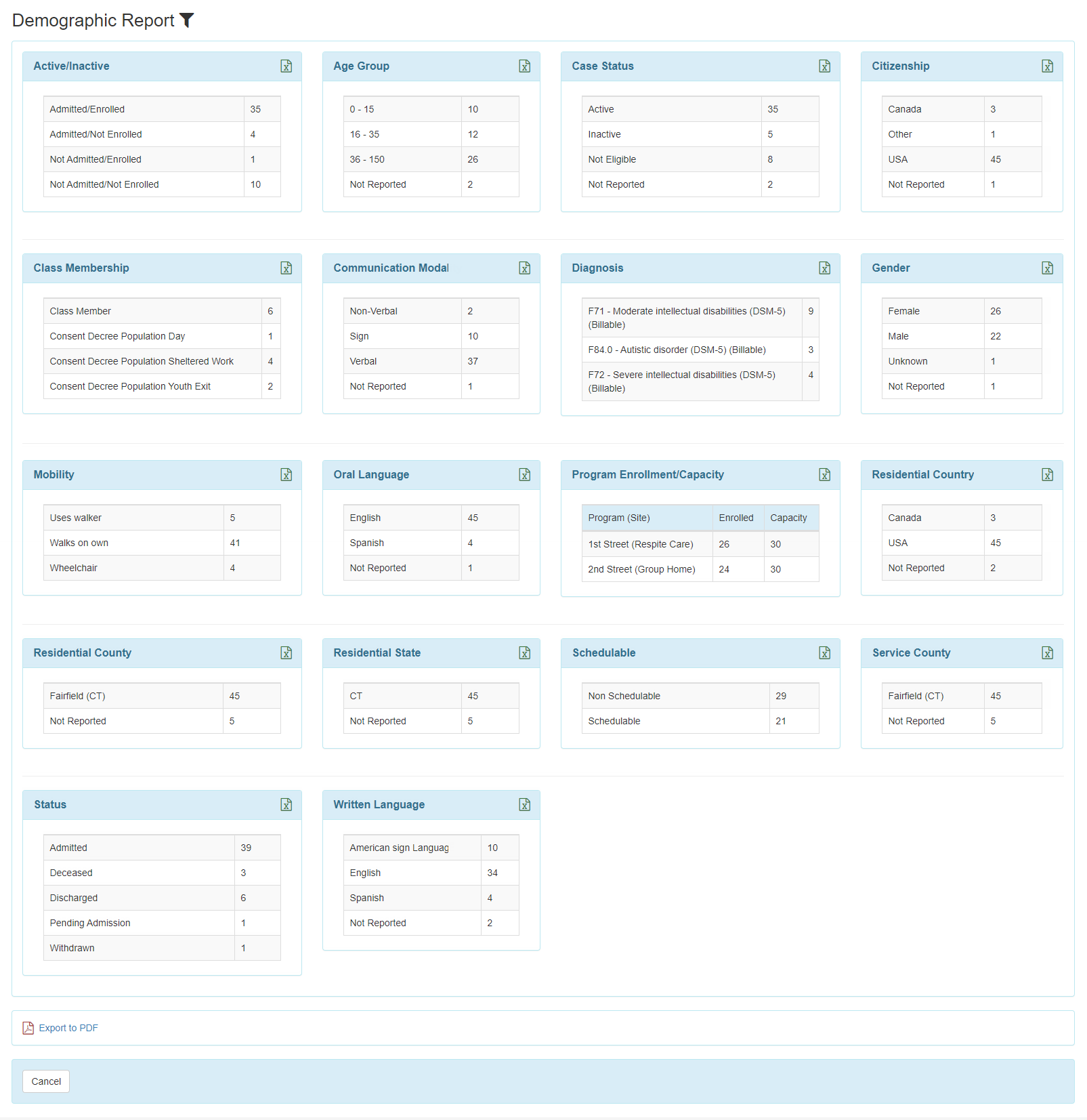Click the 'Not Eligible' case status row

pos(700,159)
